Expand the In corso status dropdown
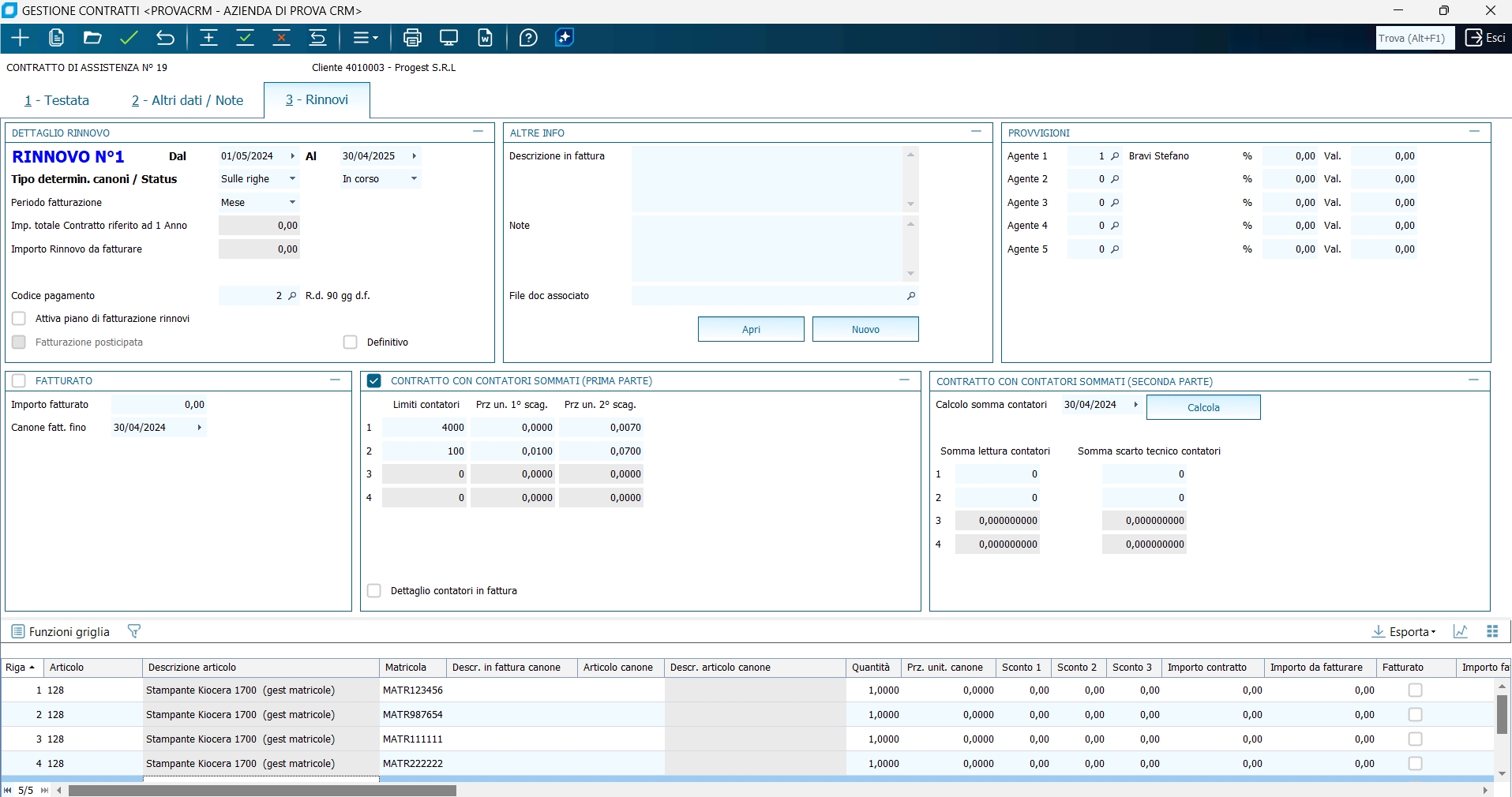The width and height of the screenshot is (1512, 797). point(414,179)
